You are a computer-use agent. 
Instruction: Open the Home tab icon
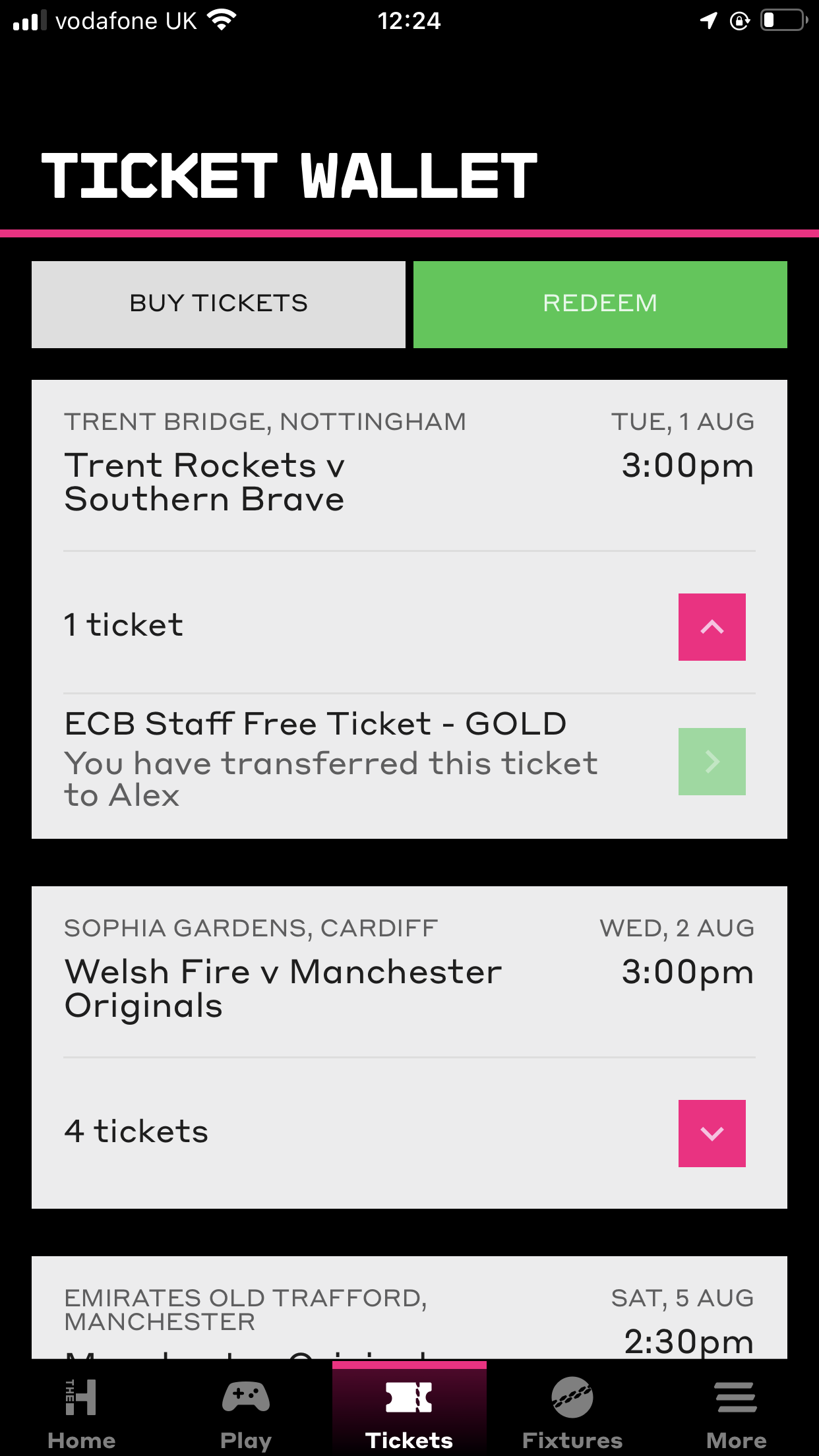coord(81,1397)
